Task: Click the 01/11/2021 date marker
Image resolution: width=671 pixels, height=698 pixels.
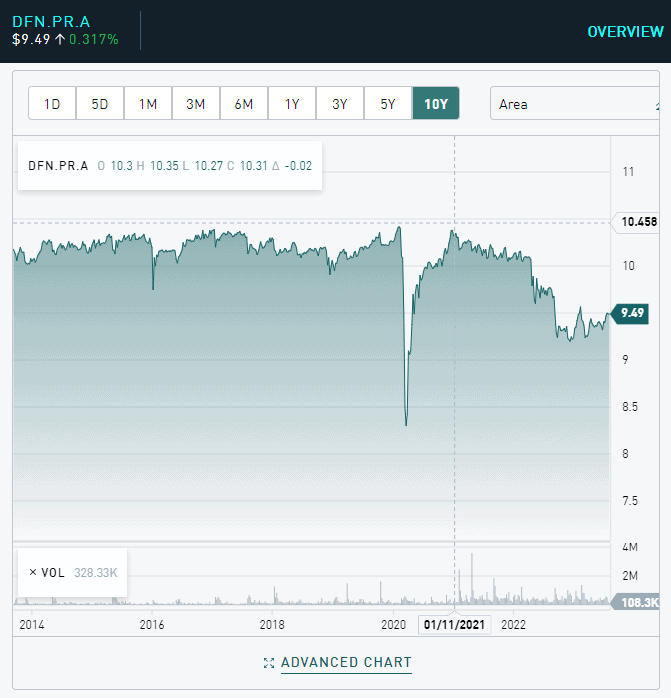Action: point(454,625)
